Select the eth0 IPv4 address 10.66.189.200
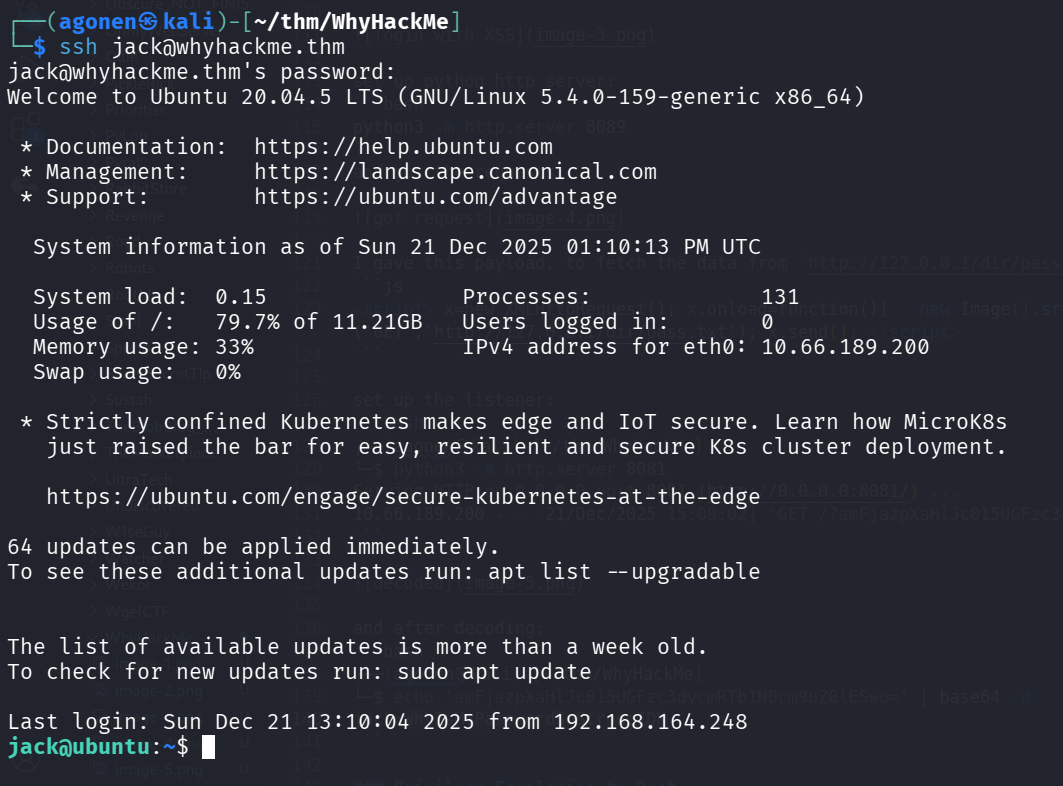This screenshot has height=786, width=1063. (845, 347)
